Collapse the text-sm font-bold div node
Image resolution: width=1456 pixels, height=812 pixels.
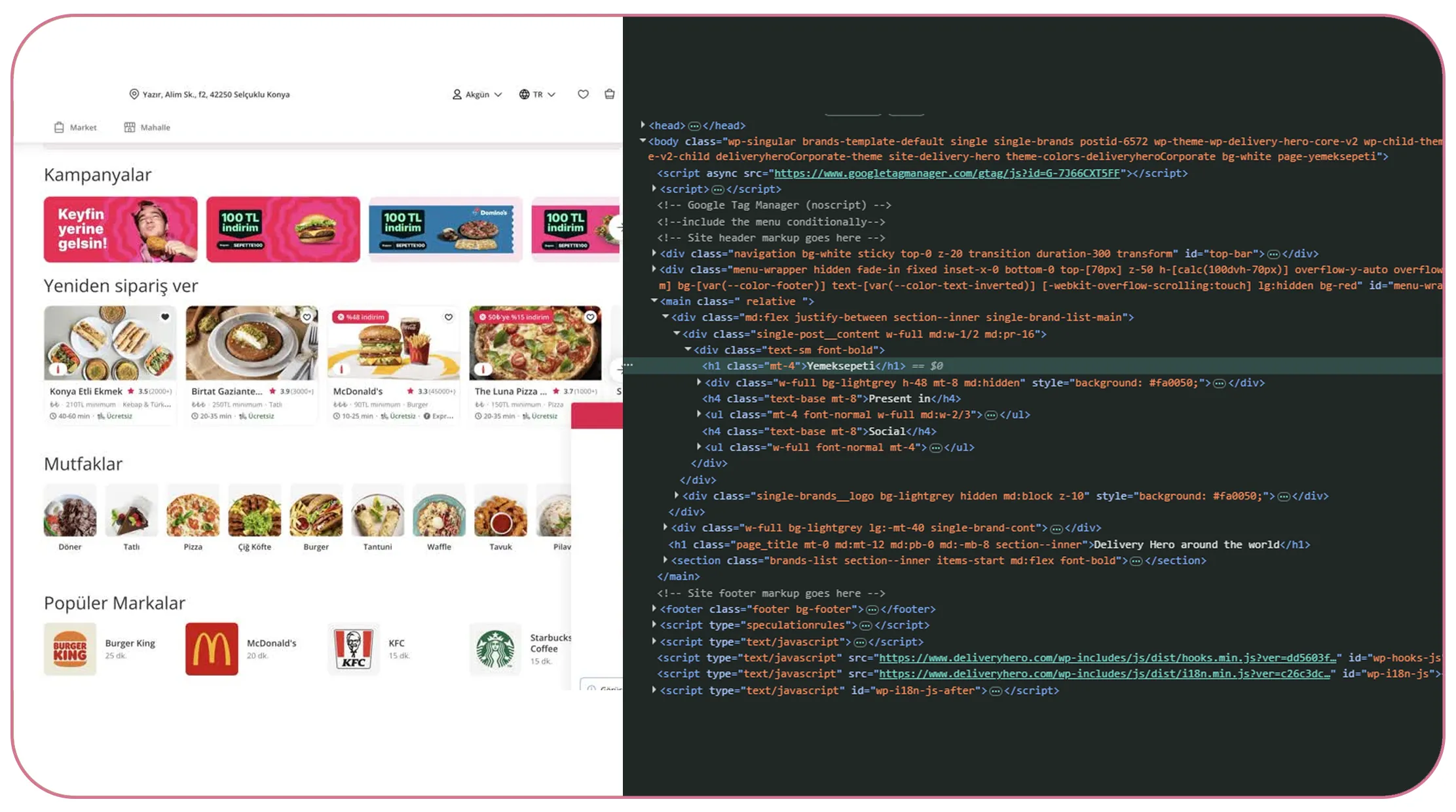click(x=688, y=349)
